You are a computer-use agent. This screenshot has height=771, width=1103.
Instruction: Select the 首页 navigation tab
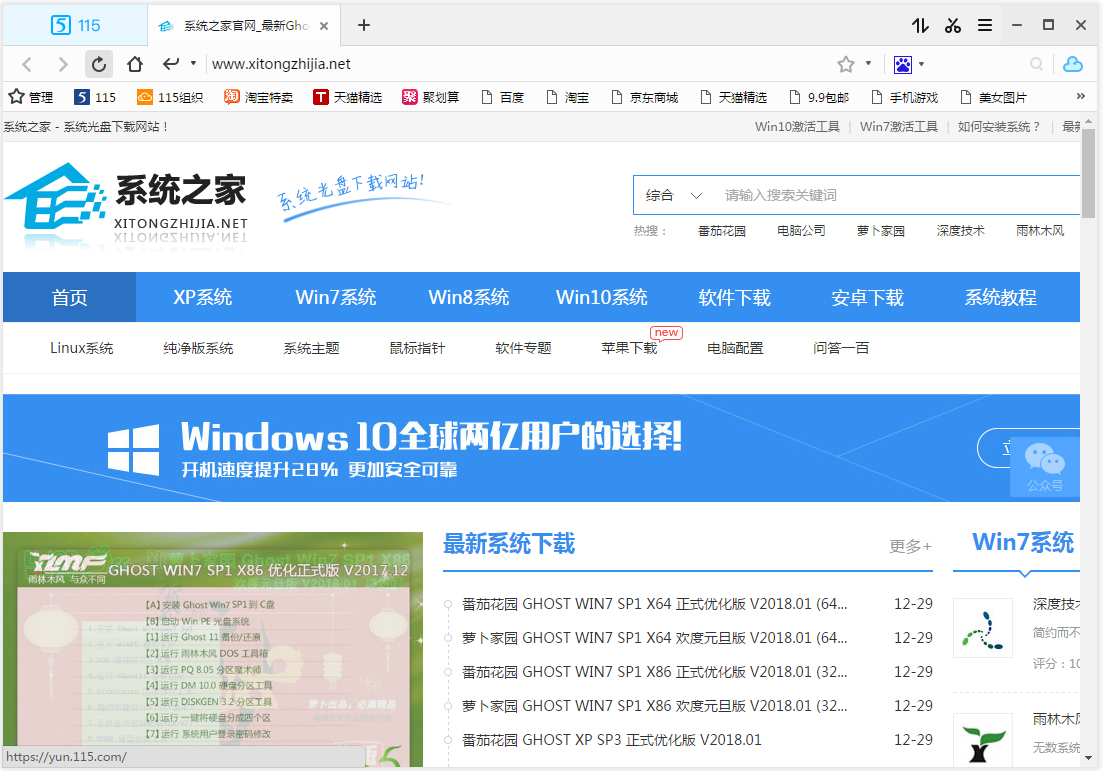point(69,298)
